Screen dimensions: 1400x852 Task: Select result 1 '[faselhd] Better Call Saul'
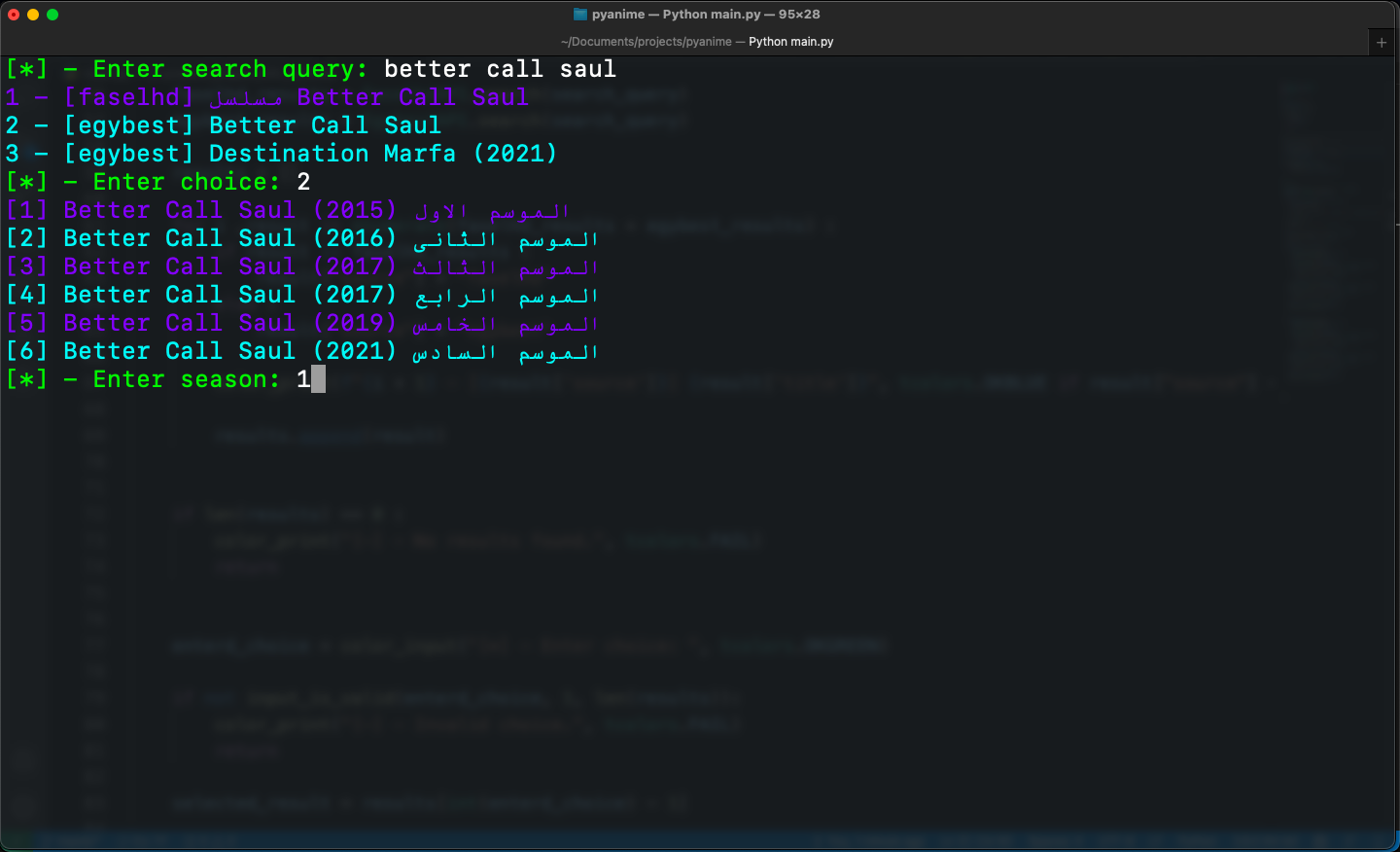point(267,98)
